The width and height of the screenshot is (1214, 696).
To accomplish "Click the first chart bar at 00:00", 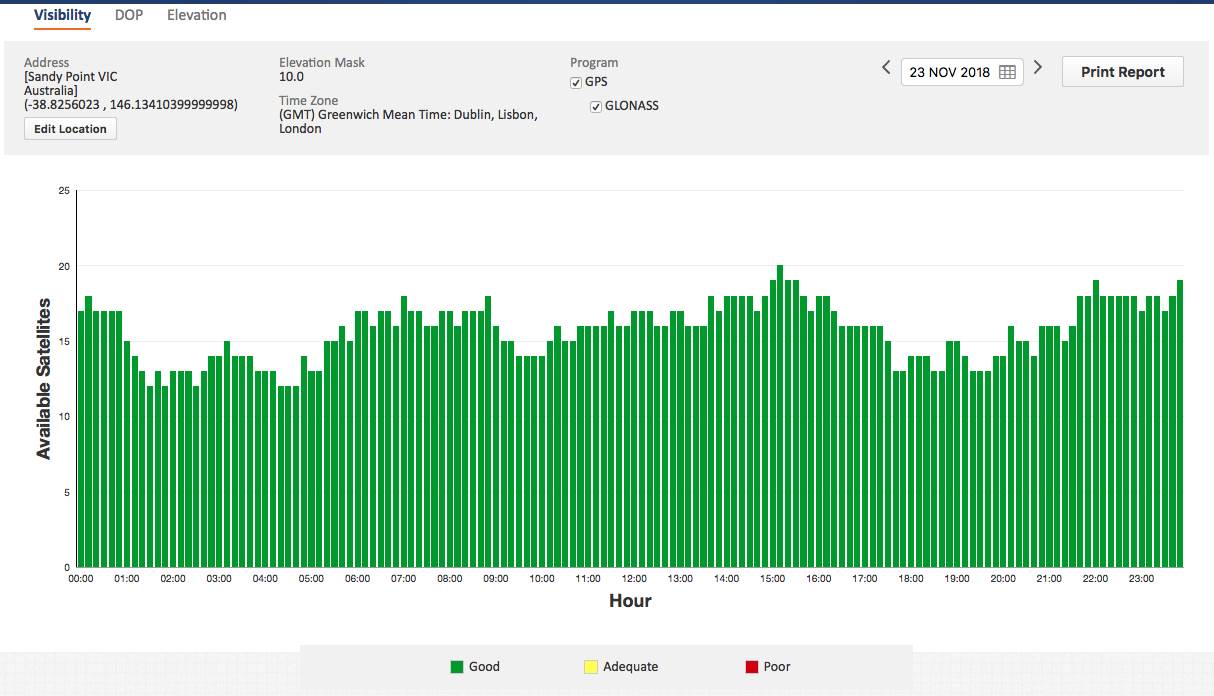I will (x=81, y=438).
